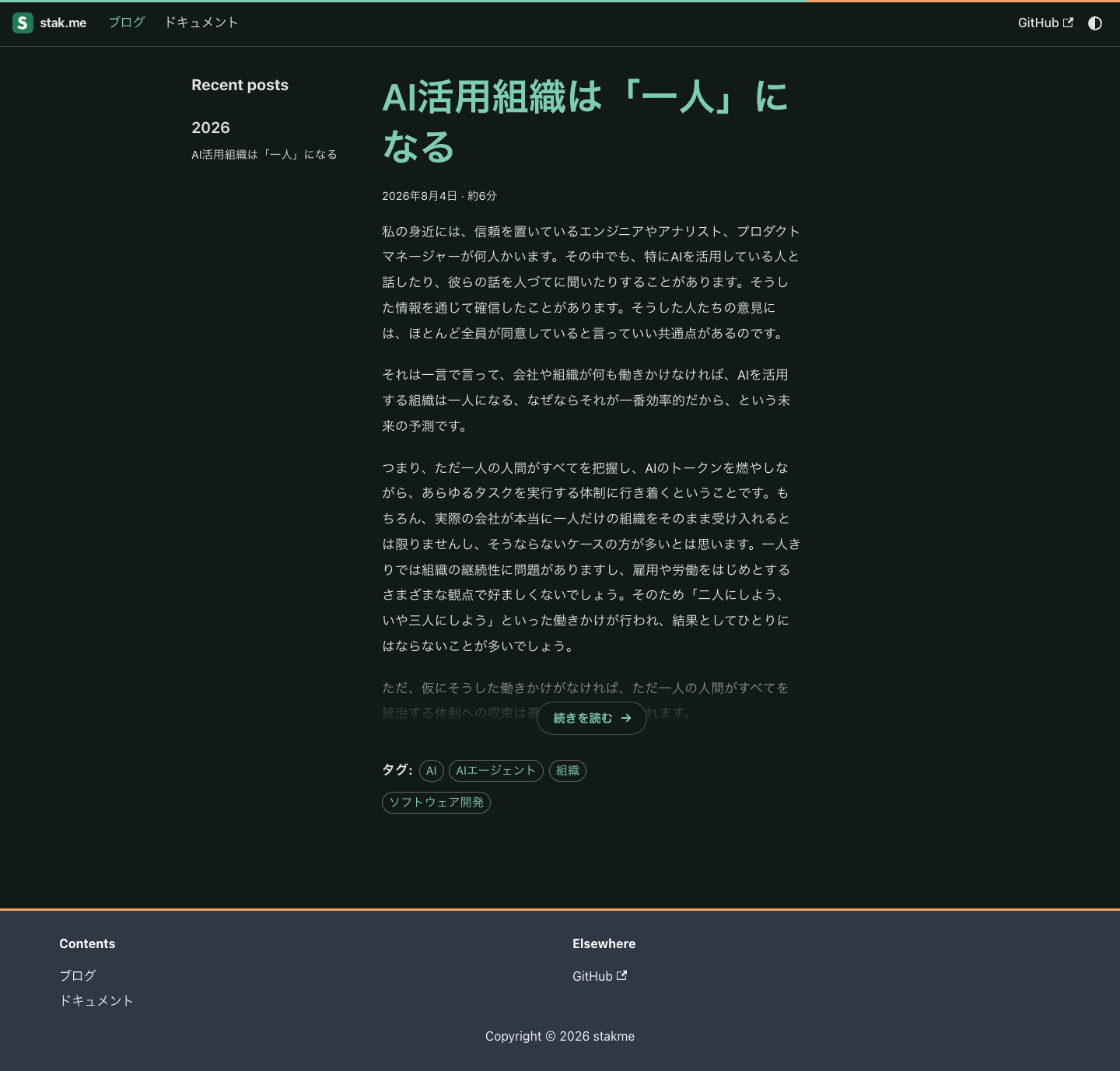
Task: Click Copyright © 2026 stakme text
Action: (560, 1036)
